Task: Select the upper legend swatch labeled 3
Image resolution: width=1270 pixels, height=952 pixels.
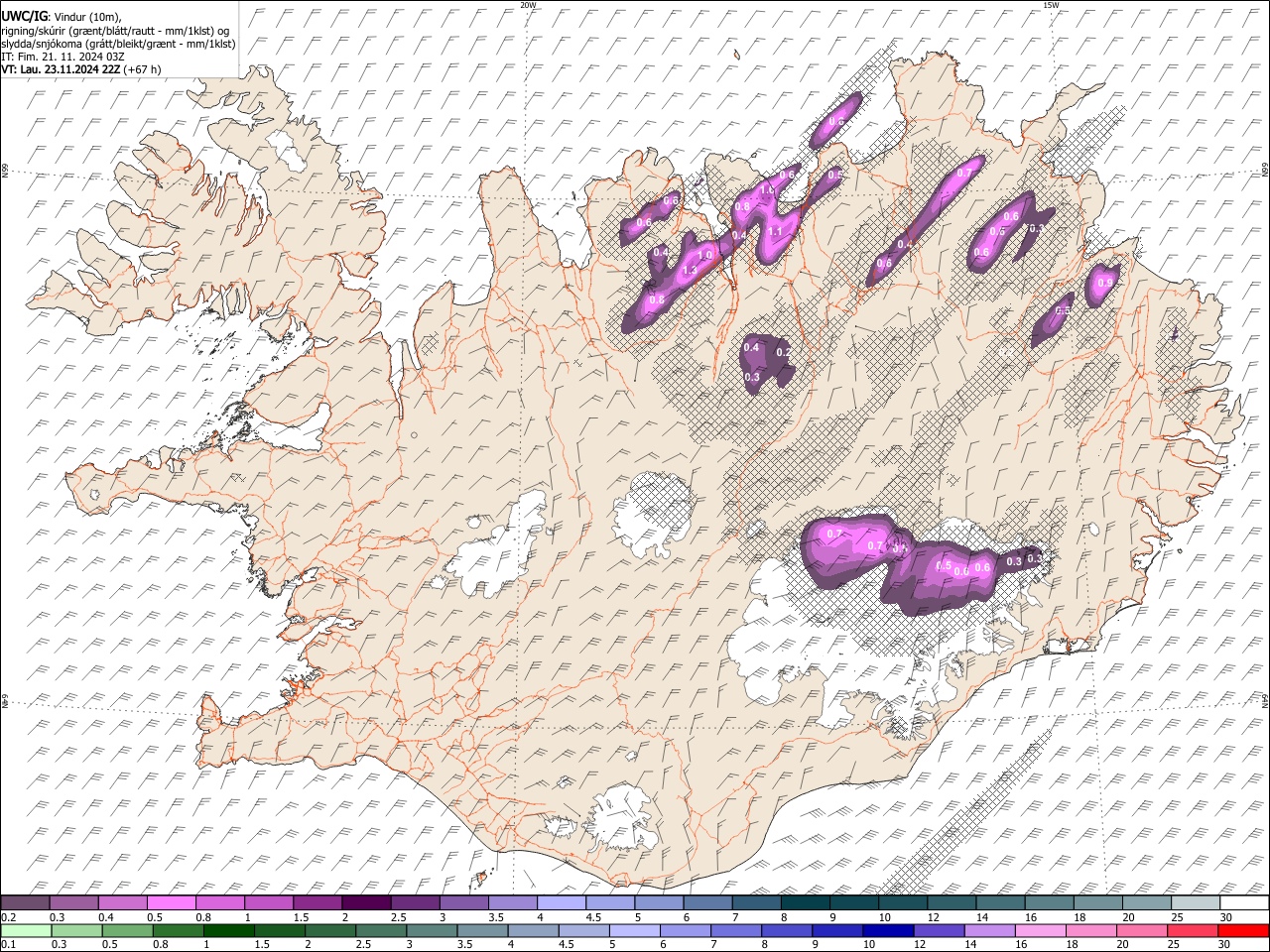Action: [x=462, y=902]
